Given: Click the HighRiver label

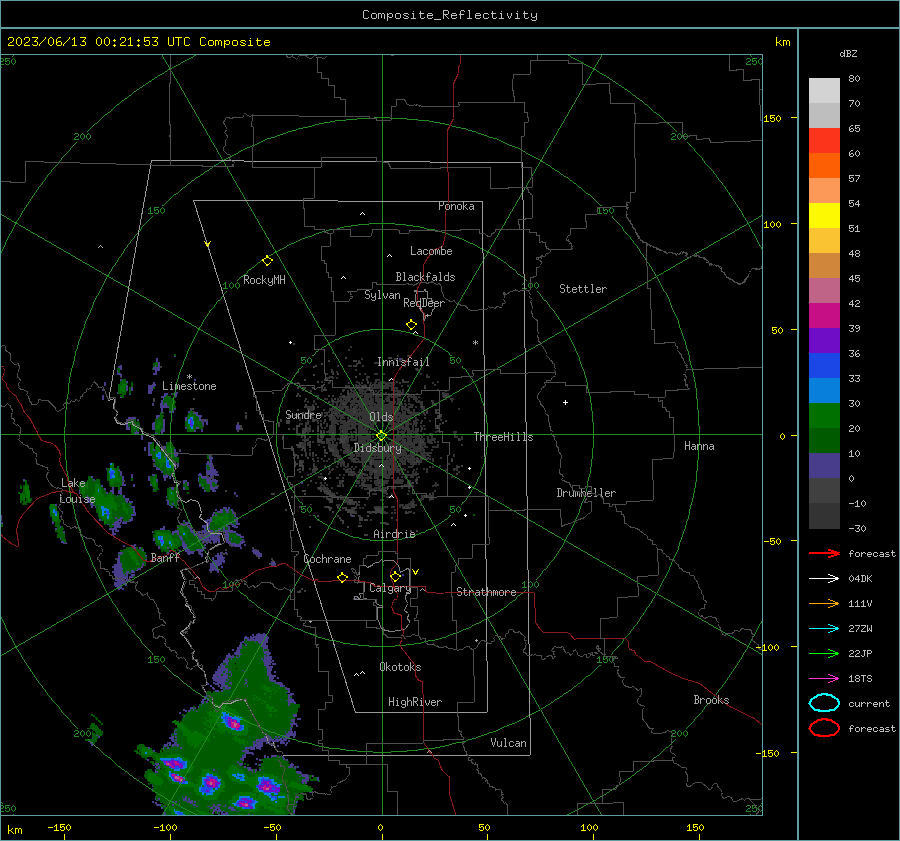Looking at the screenshot, I should pos(415,702).
